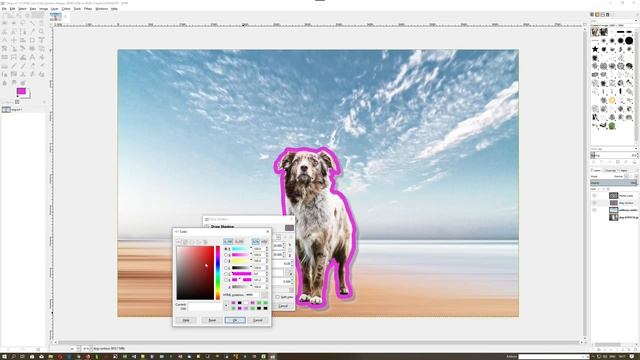640x360 pixels.
Task: Select the magenta gradient channel radio button
Action: tap(226, 255)
